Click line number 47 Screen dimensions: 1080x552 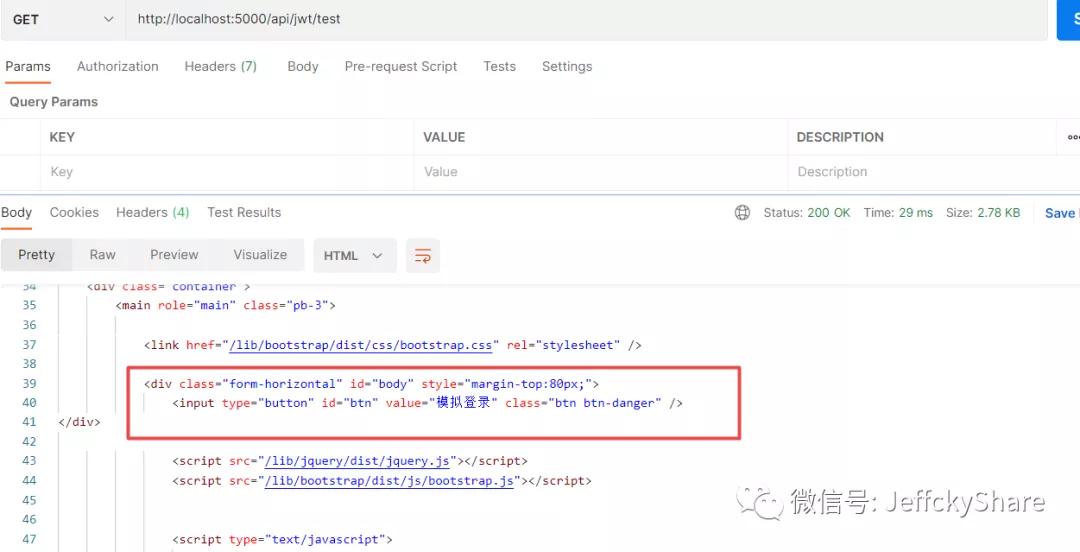pos(29,539)
